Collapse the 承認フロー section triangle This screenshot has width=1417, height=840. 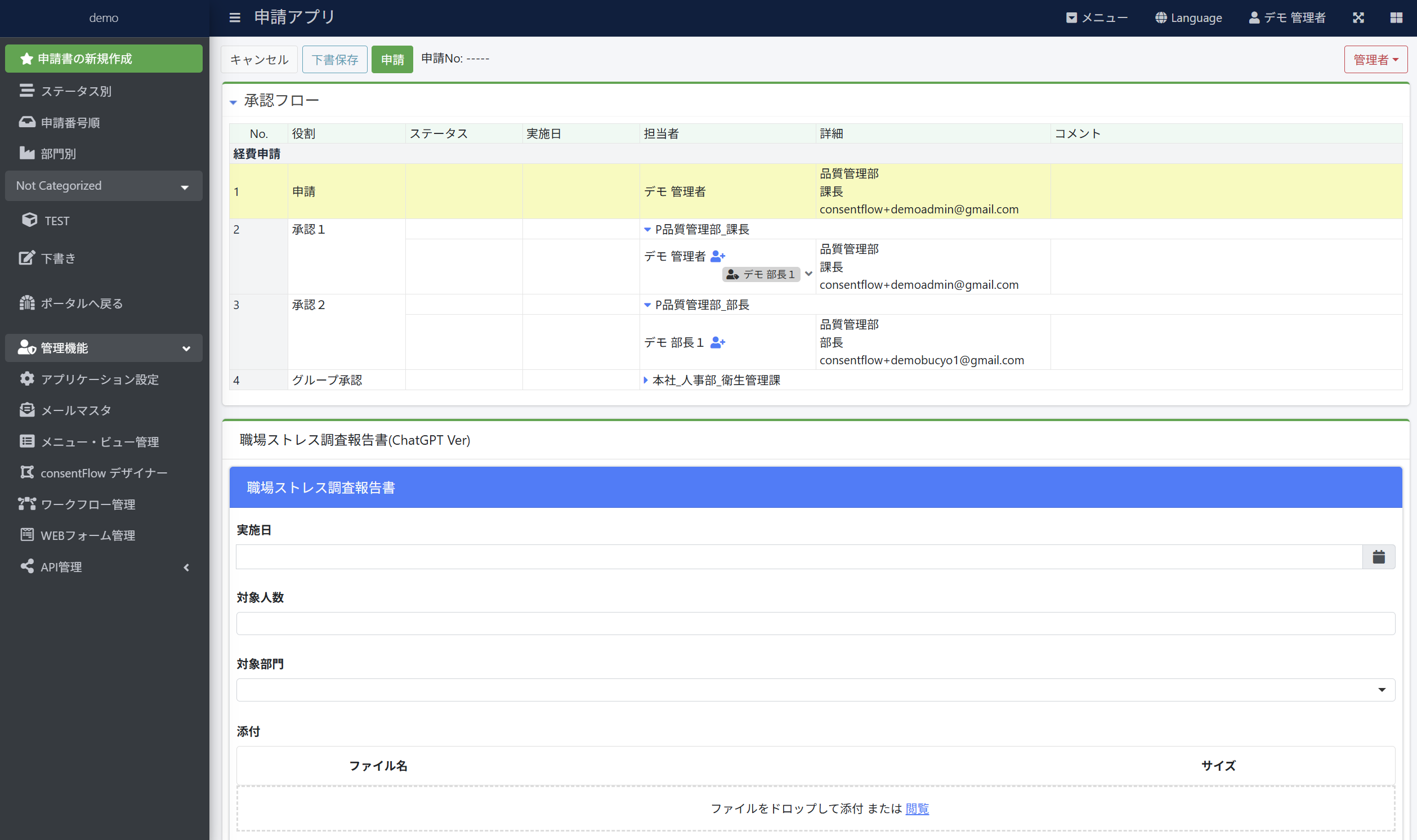click(233, 102)
